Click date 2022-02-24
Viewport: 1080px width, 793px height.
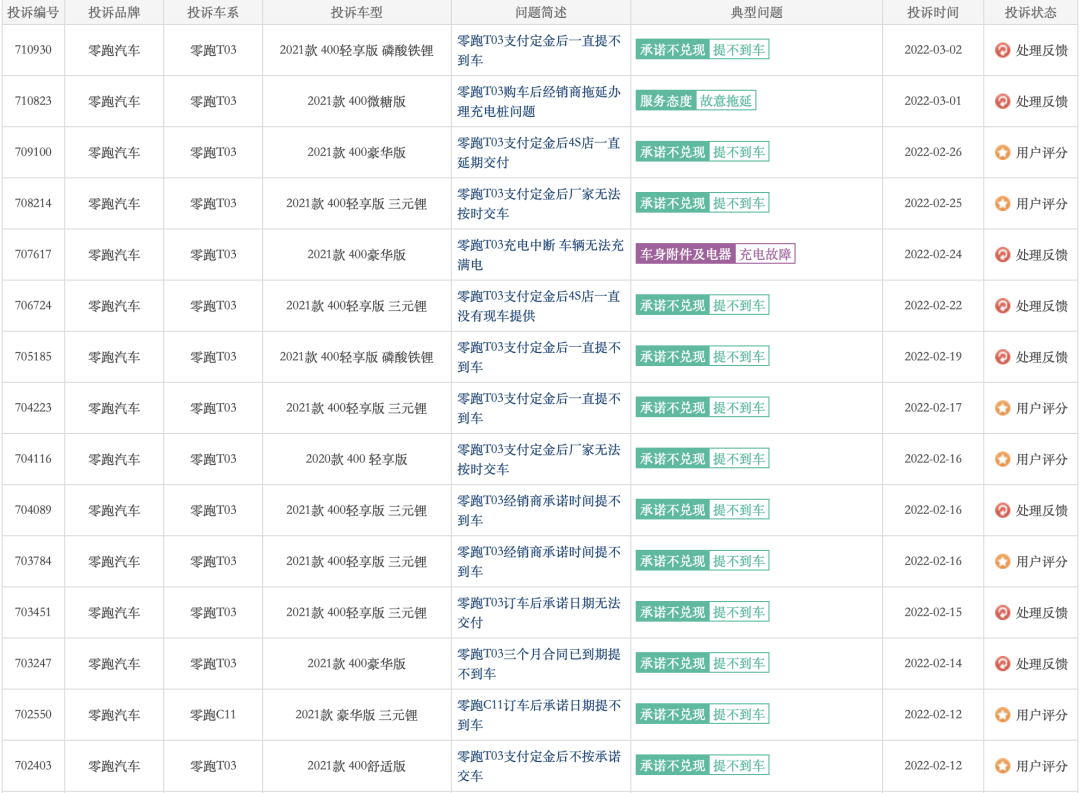[933, 255]
